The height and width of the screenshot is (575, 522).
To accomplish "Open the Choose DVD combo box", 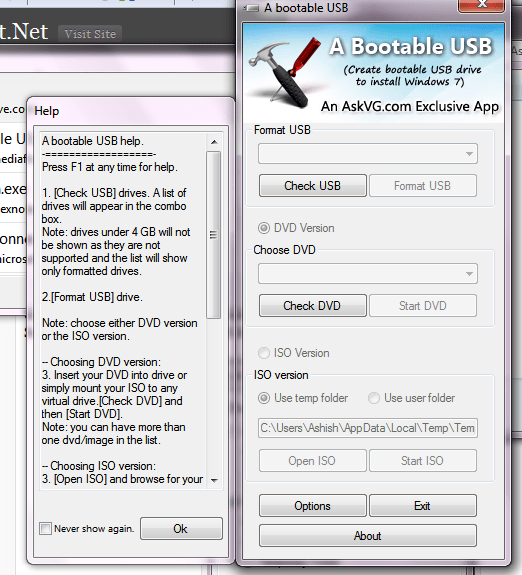I will pos(368,274).
